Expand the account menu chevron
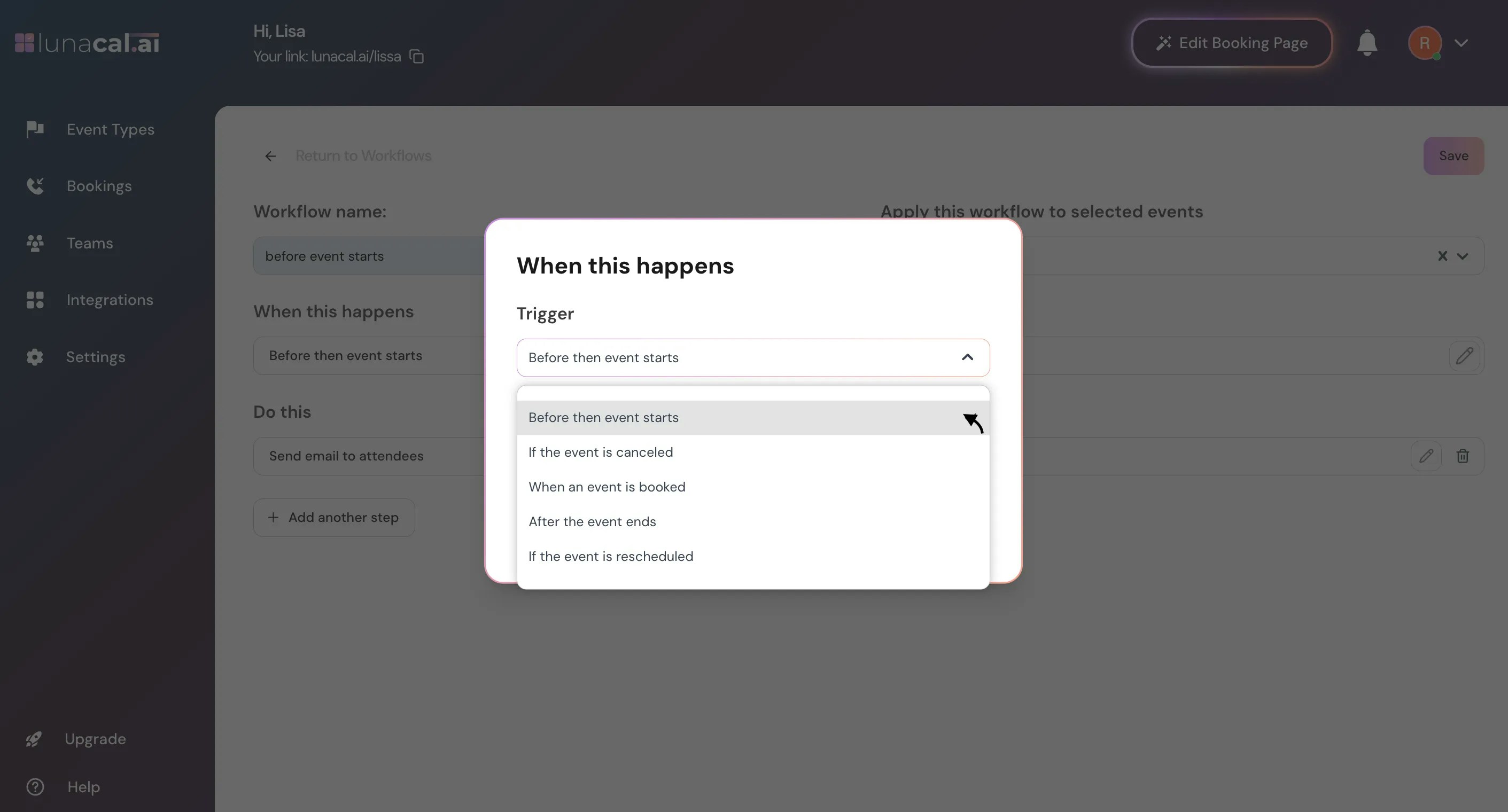This screenshot has width=1508, height=812. (1461, 43)
